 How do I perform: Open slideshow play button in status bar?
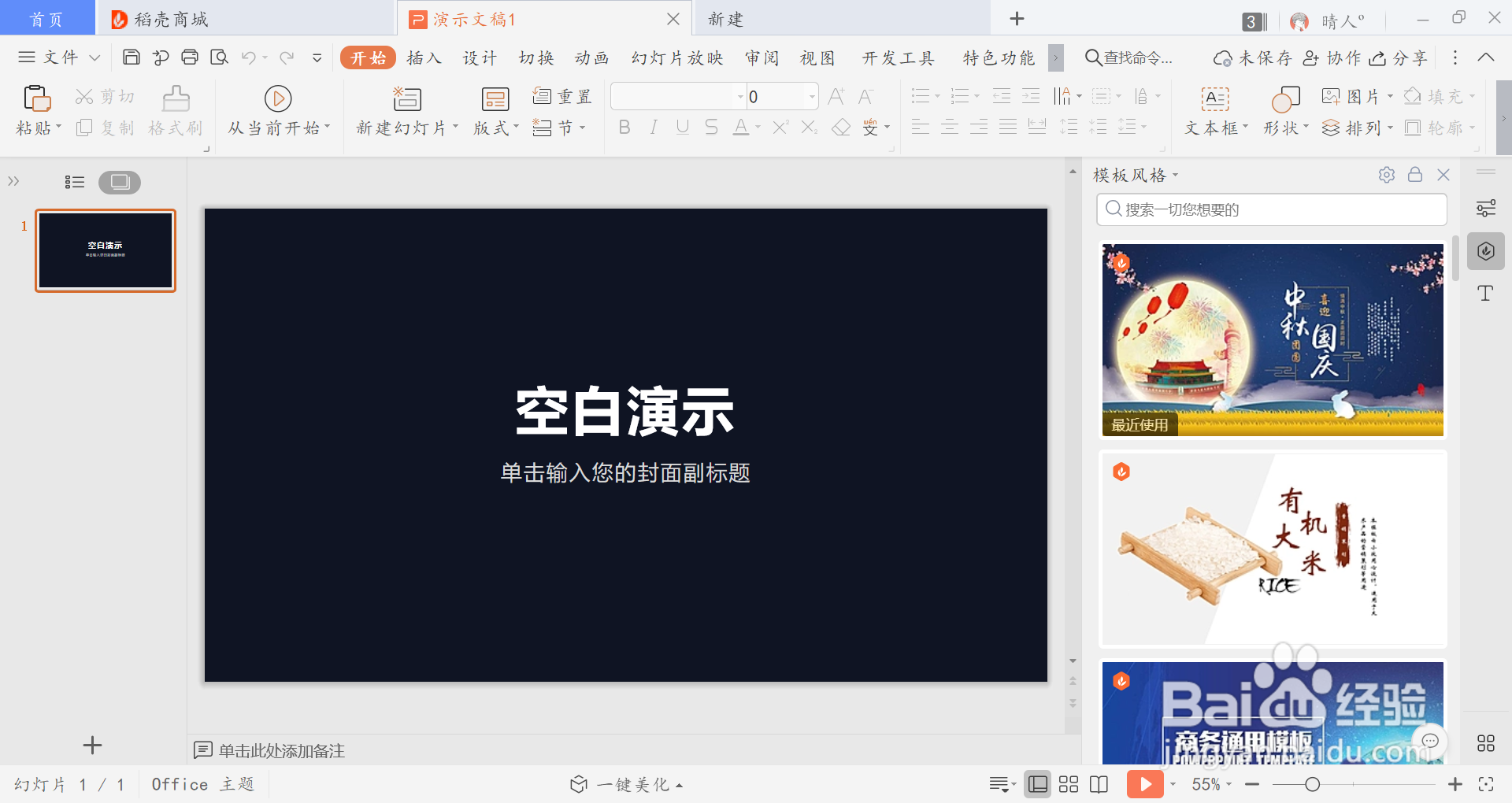pyautogui.click(x=1146, y=784)
